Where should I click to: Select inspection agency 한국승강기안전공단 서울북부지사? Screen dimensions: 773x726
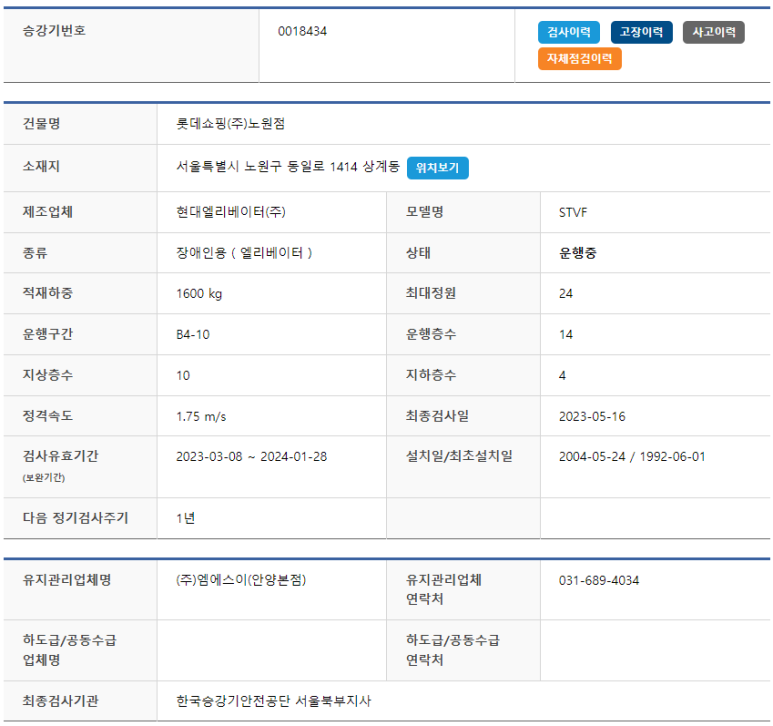(x=274, y=701)
